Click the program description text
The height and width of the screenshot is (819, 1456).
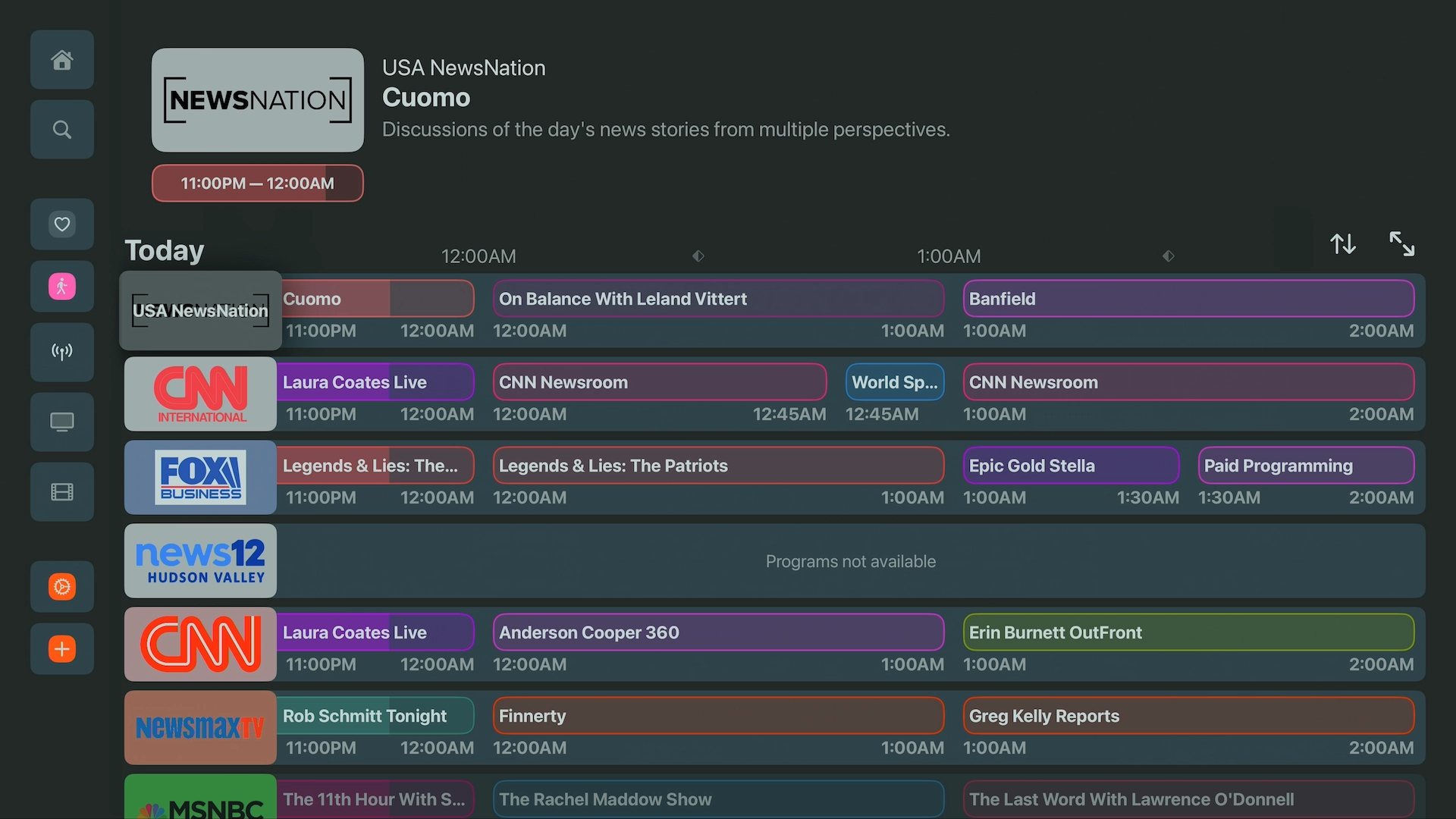666,130
